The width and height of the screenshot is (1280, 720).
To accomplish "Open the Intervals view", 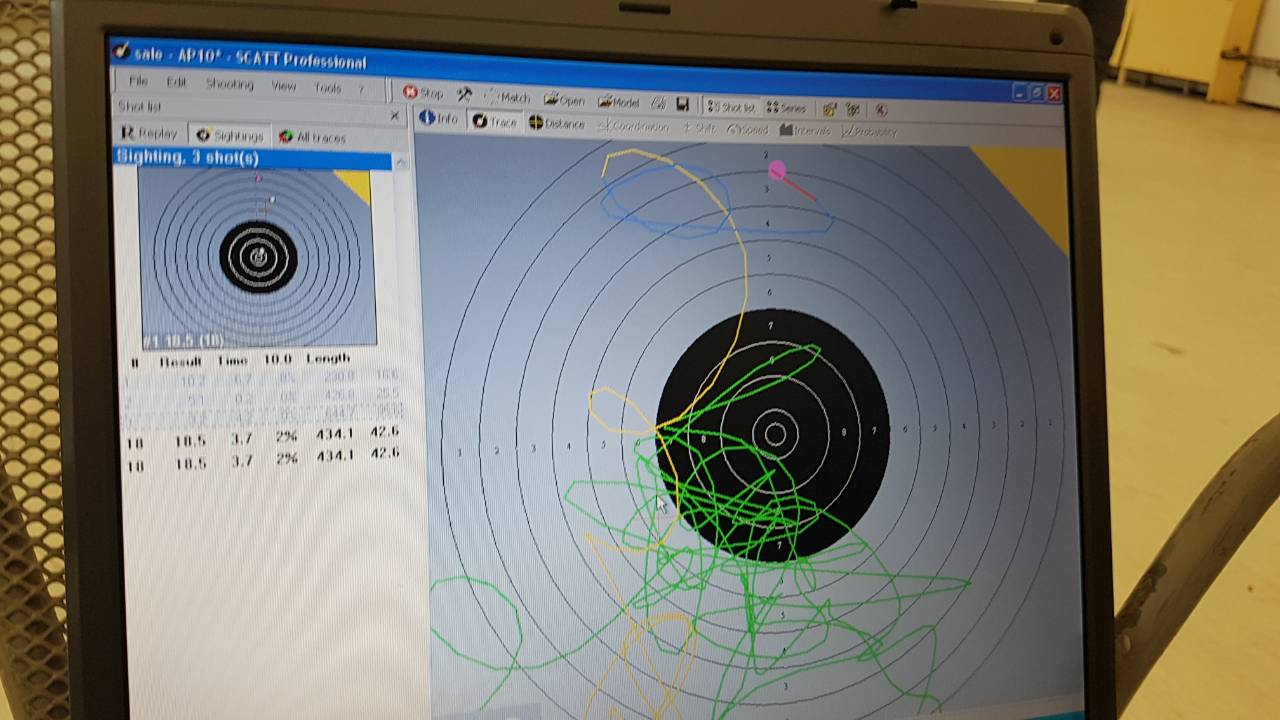I will pos(805,130).
